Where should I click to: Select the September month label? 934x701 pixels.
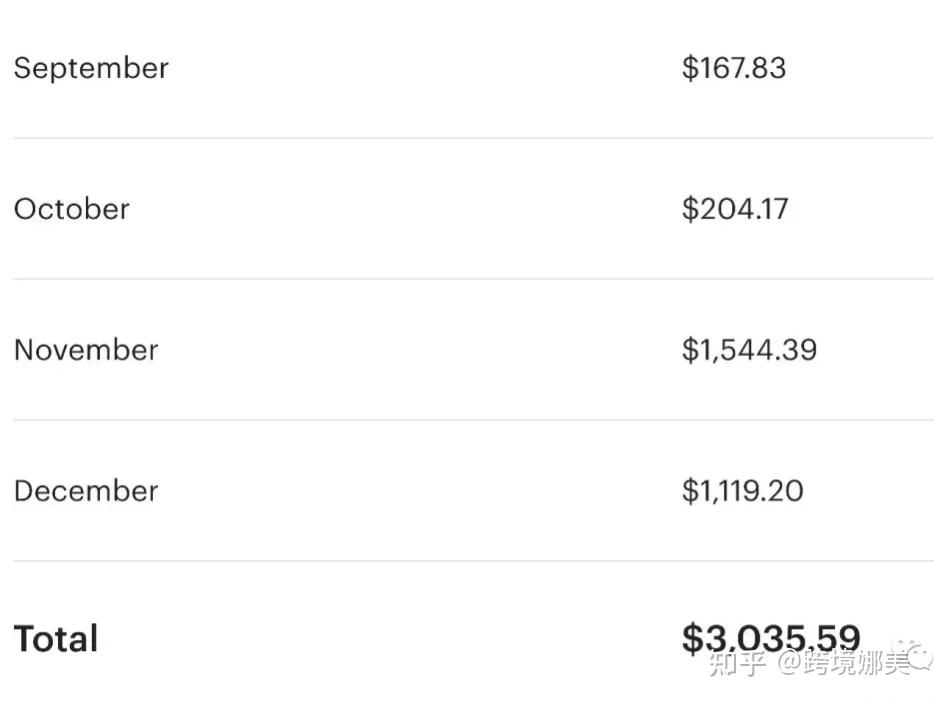coord(91,68)
